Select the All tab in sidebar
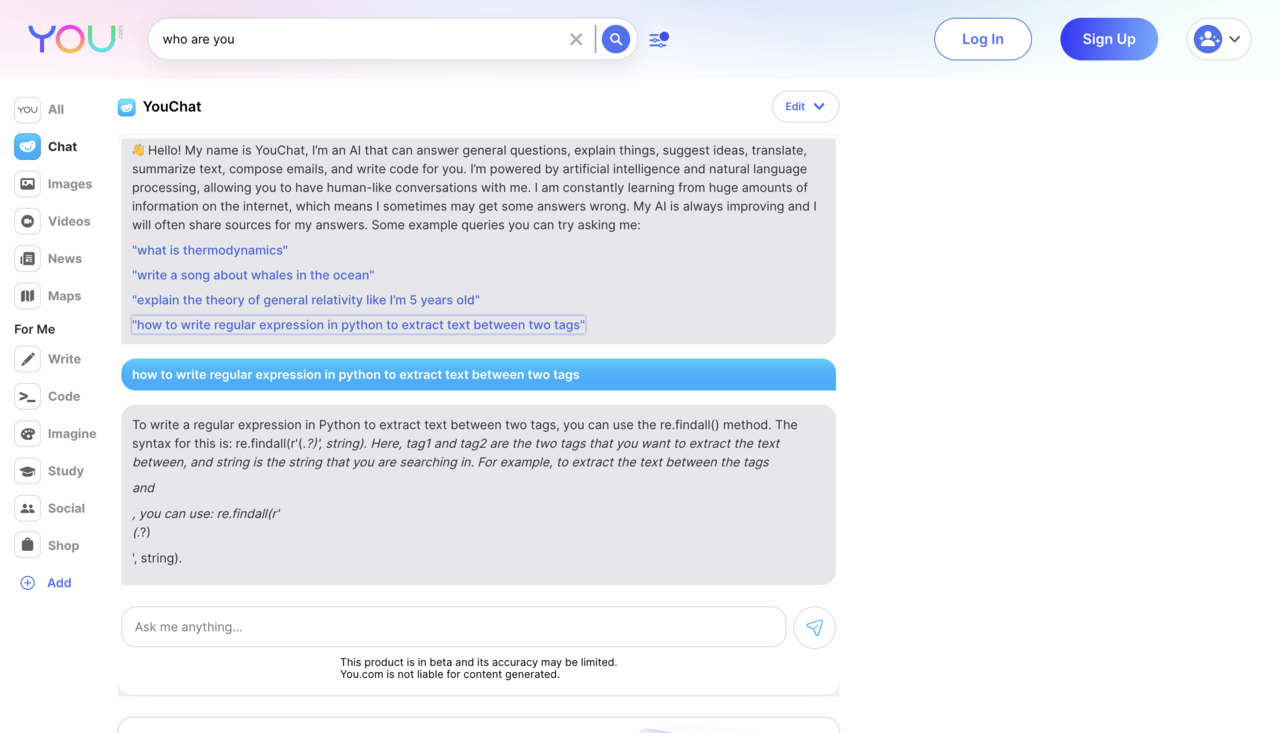 click(40, 109)
